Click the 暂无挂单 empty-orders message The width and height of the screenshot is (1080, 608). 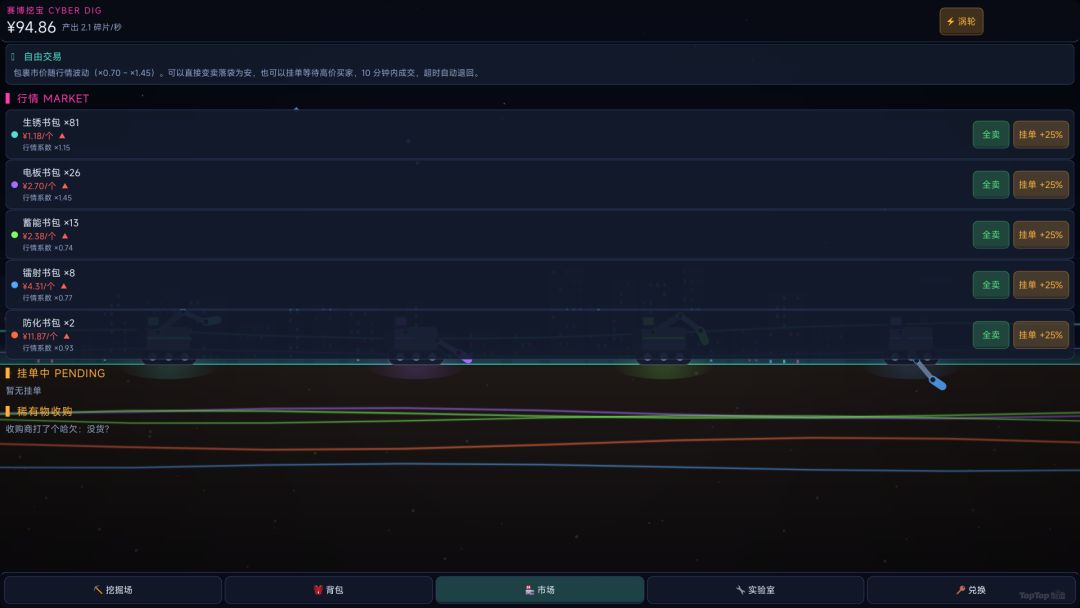[23, 390]
